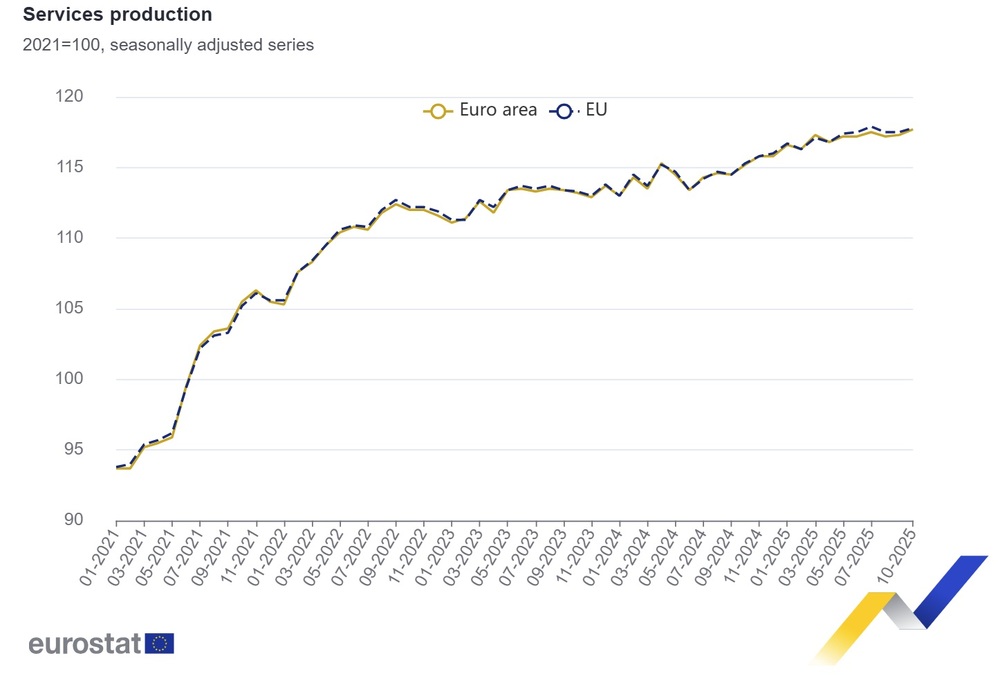Click the Services production chart title
The height and width of the screenshot is (675, 1000).
tap(117, 15)
